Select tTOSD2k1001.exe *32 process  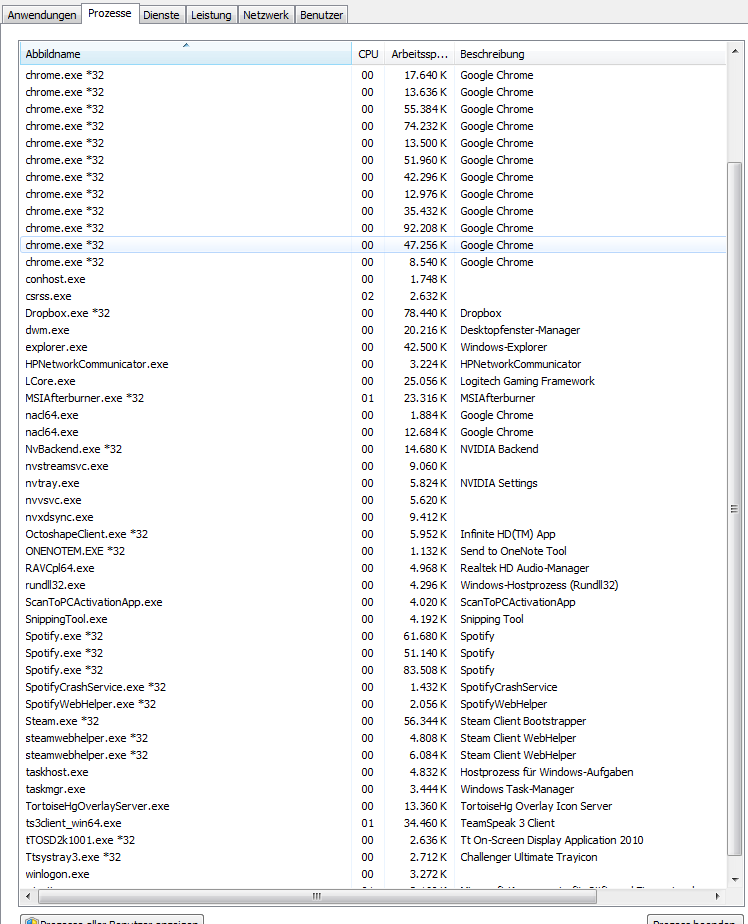pyautogui.click(x=373, y=840)
